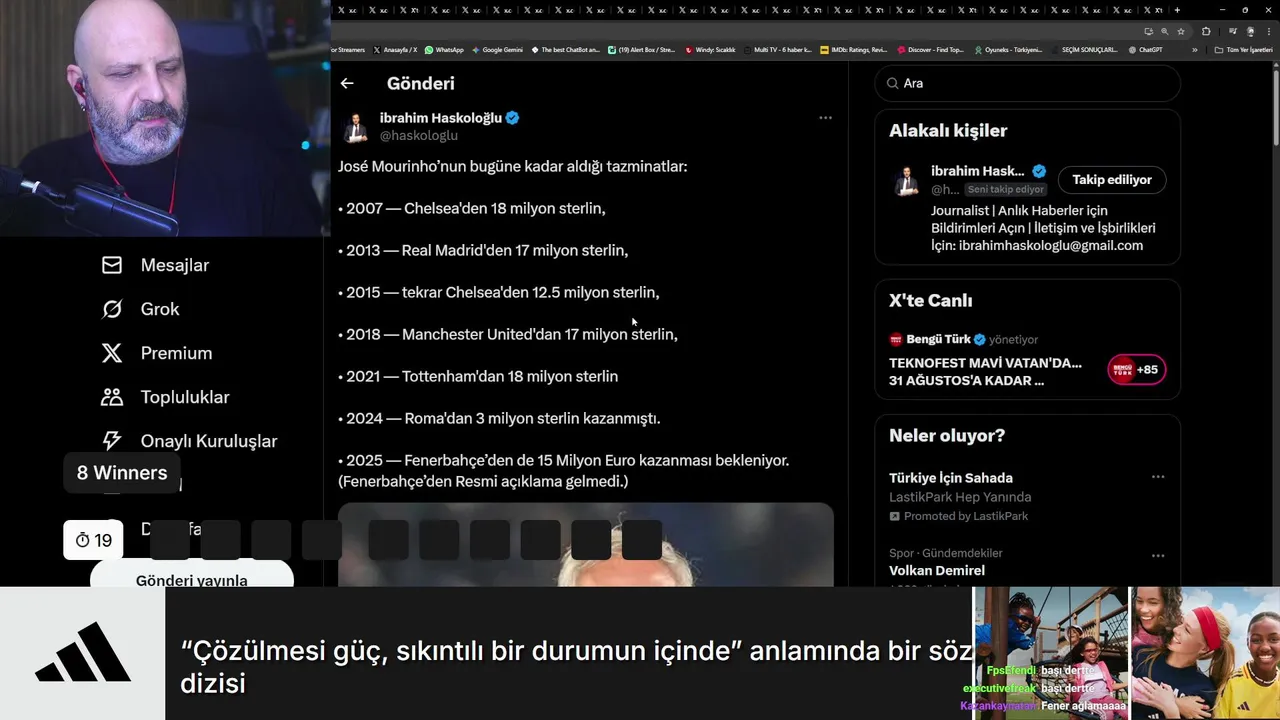Image resolution: width=1280 pixels, height=720 pixels.
Task: Open The best ChatBot bookmark
Action: coord(565,50)
